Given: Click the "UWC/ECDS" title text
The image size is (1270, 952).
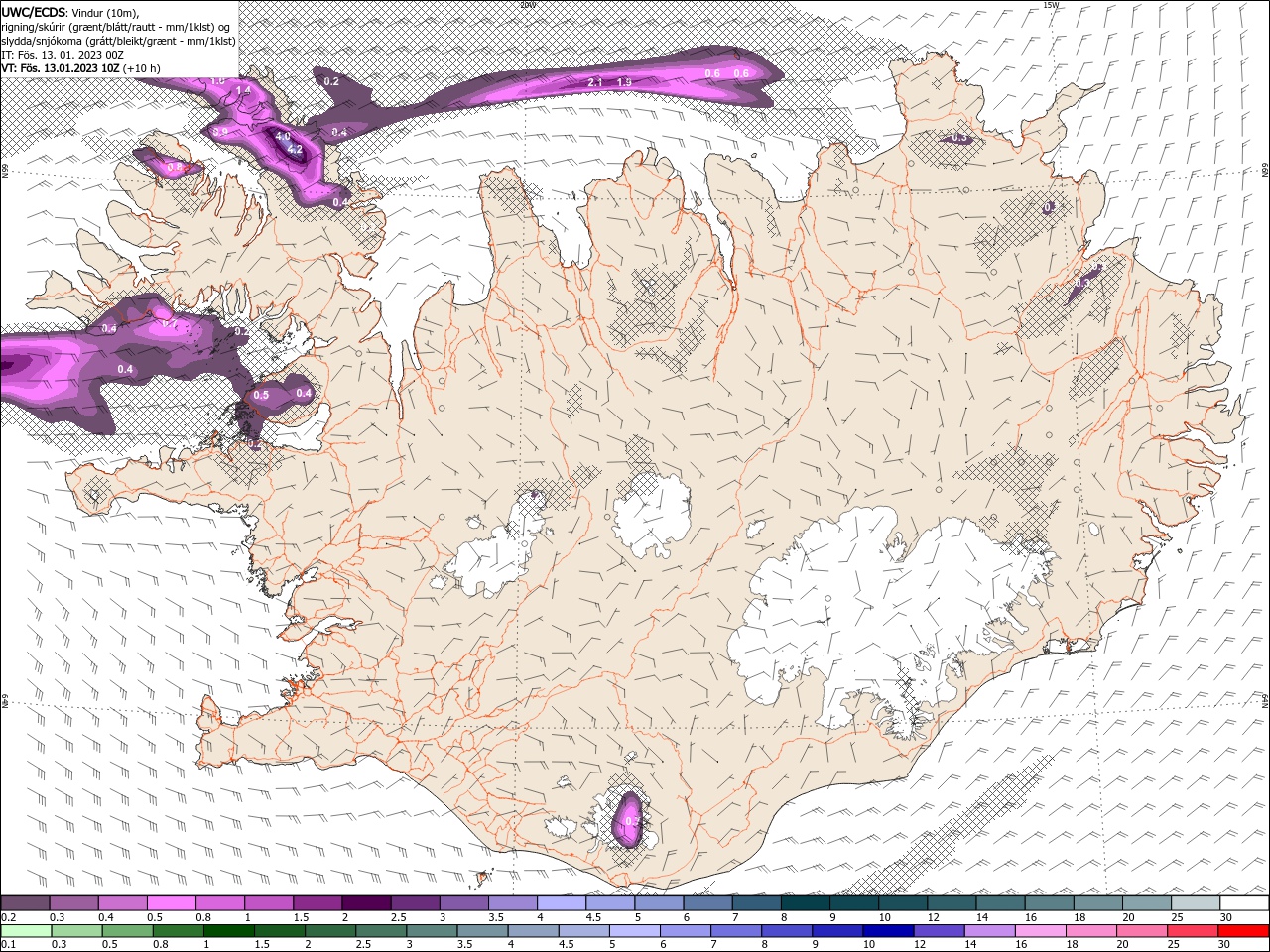Looking at the screenshot, I should [x=34, y=12].
